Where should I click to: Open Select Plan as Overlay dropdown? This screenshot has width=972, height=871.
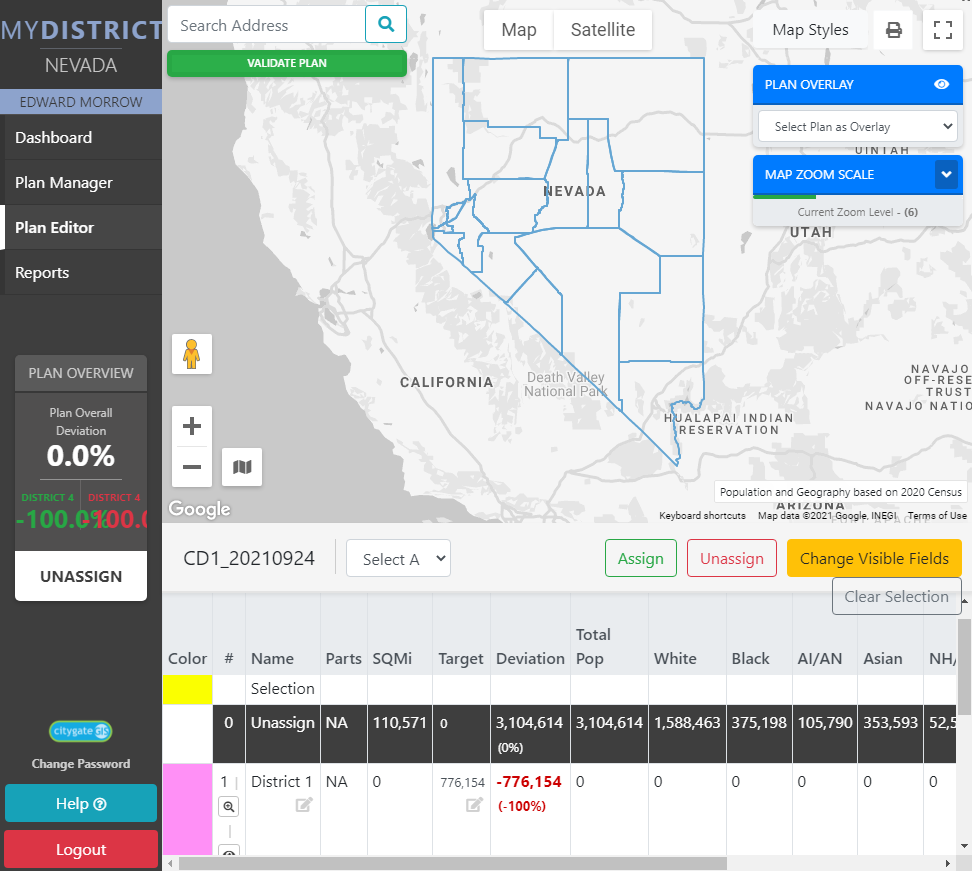857,127
